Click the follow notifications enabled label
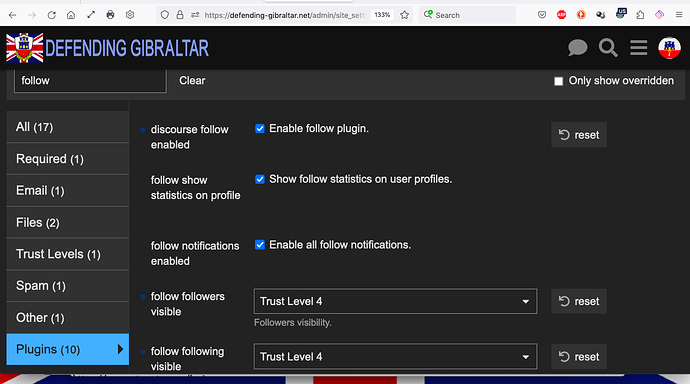Image resolution: width=690 pixels, height=384 pixels. (195, 253)
